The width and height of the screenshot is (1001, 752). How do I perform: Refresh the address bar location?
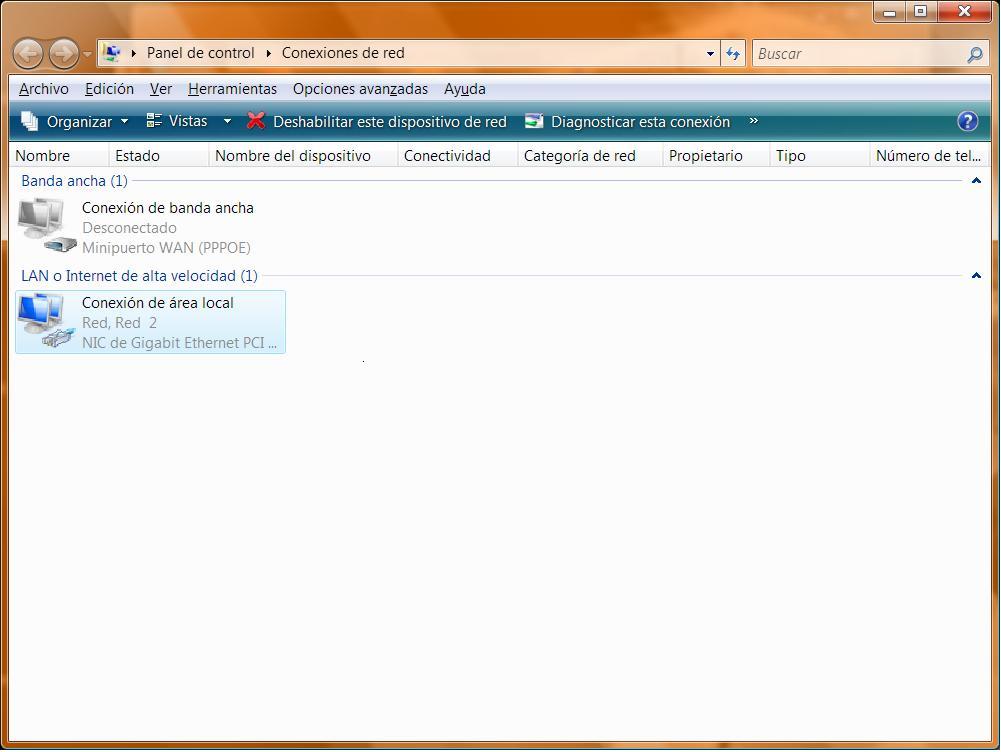[x=733, y=54]
